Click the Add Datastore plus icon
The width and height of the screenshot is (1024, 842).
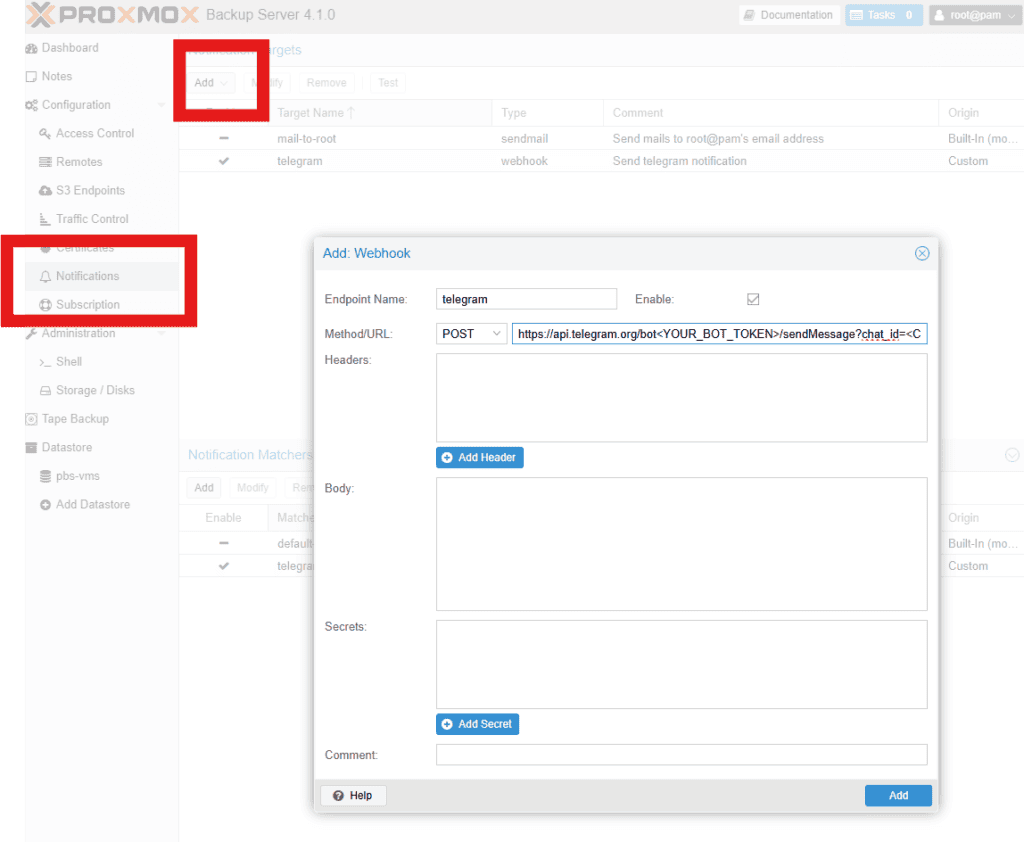[45, 505]
